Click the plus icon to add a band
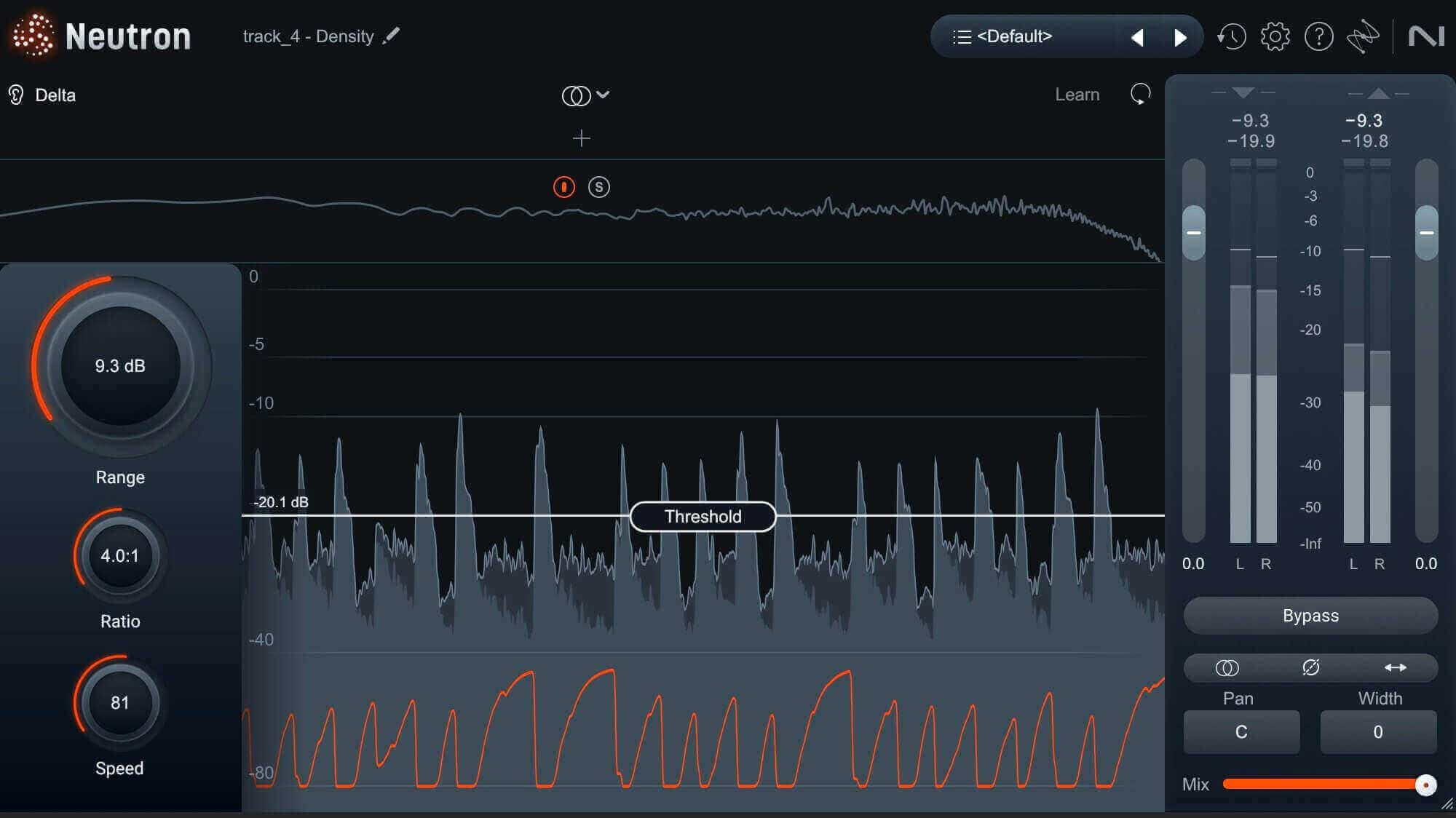This screenshot has width=1456, height=818. [581, 138]
